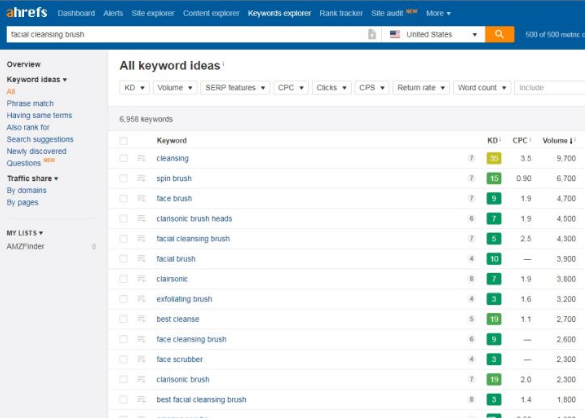Open the Clicks filter dropdown
The width and height of the screenshot is (587, 418).
(332, 88)
